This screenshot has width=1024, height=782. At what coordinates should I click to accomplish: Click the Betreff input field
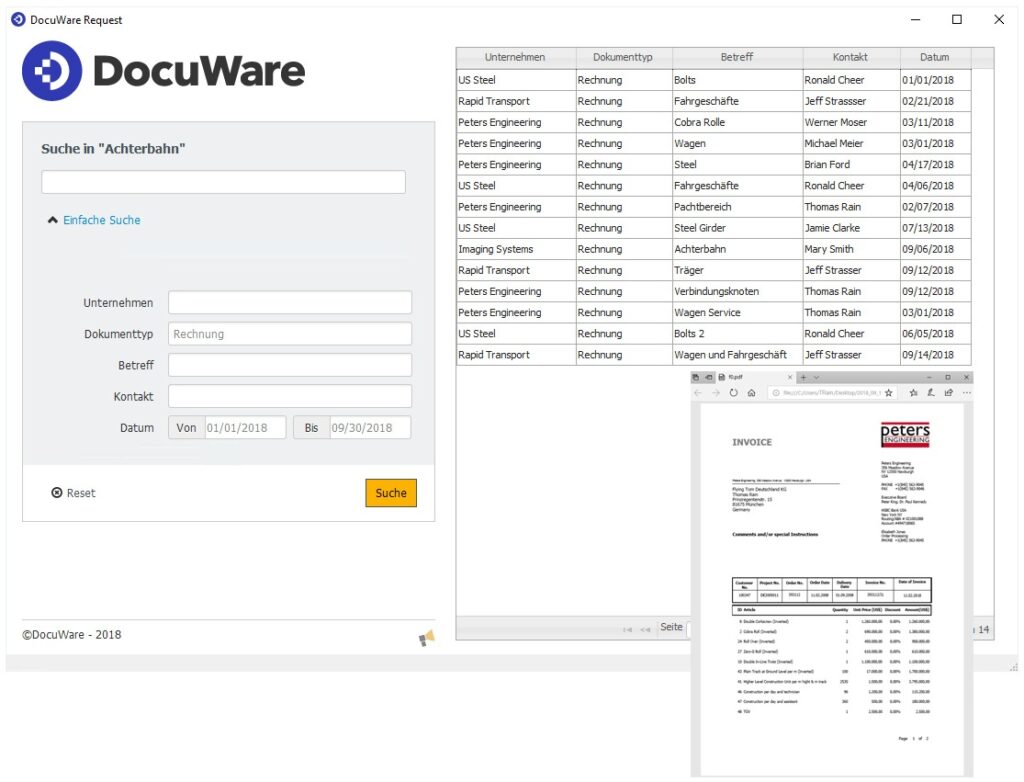290,365
